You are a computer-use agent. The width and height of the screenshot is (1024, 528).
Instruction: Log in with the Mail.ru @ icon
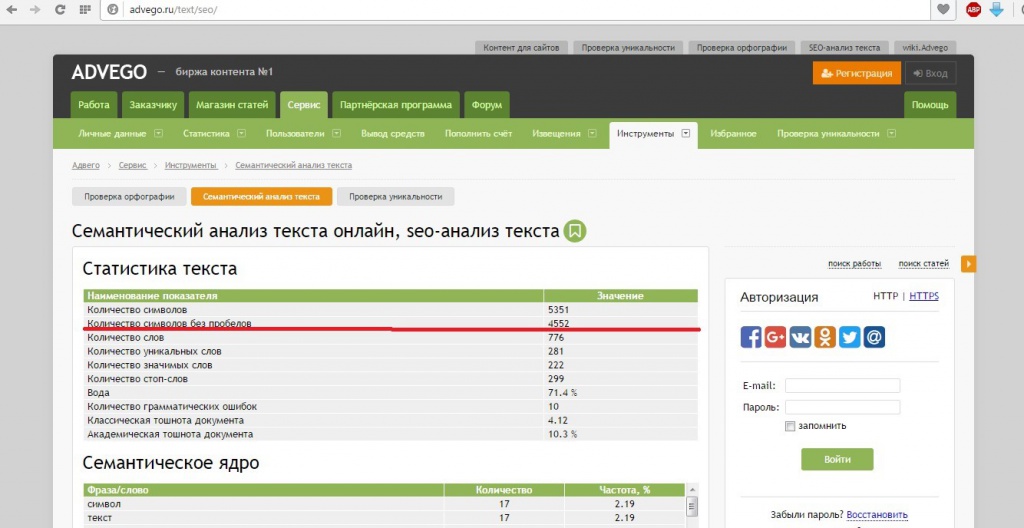(x=874, y=337)
